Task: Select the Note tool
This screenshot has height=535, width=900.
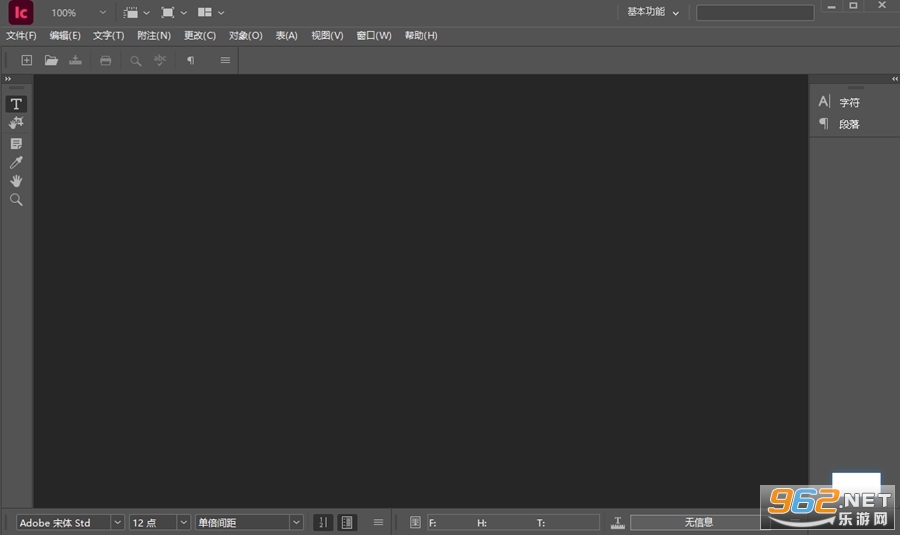Action: point(16,144)
